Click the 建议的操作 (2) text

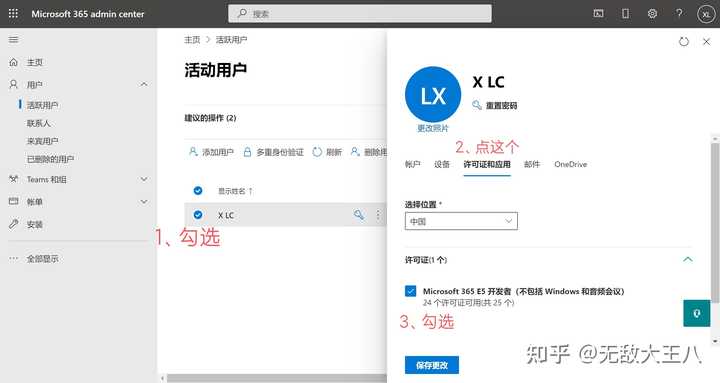(210, 118)
